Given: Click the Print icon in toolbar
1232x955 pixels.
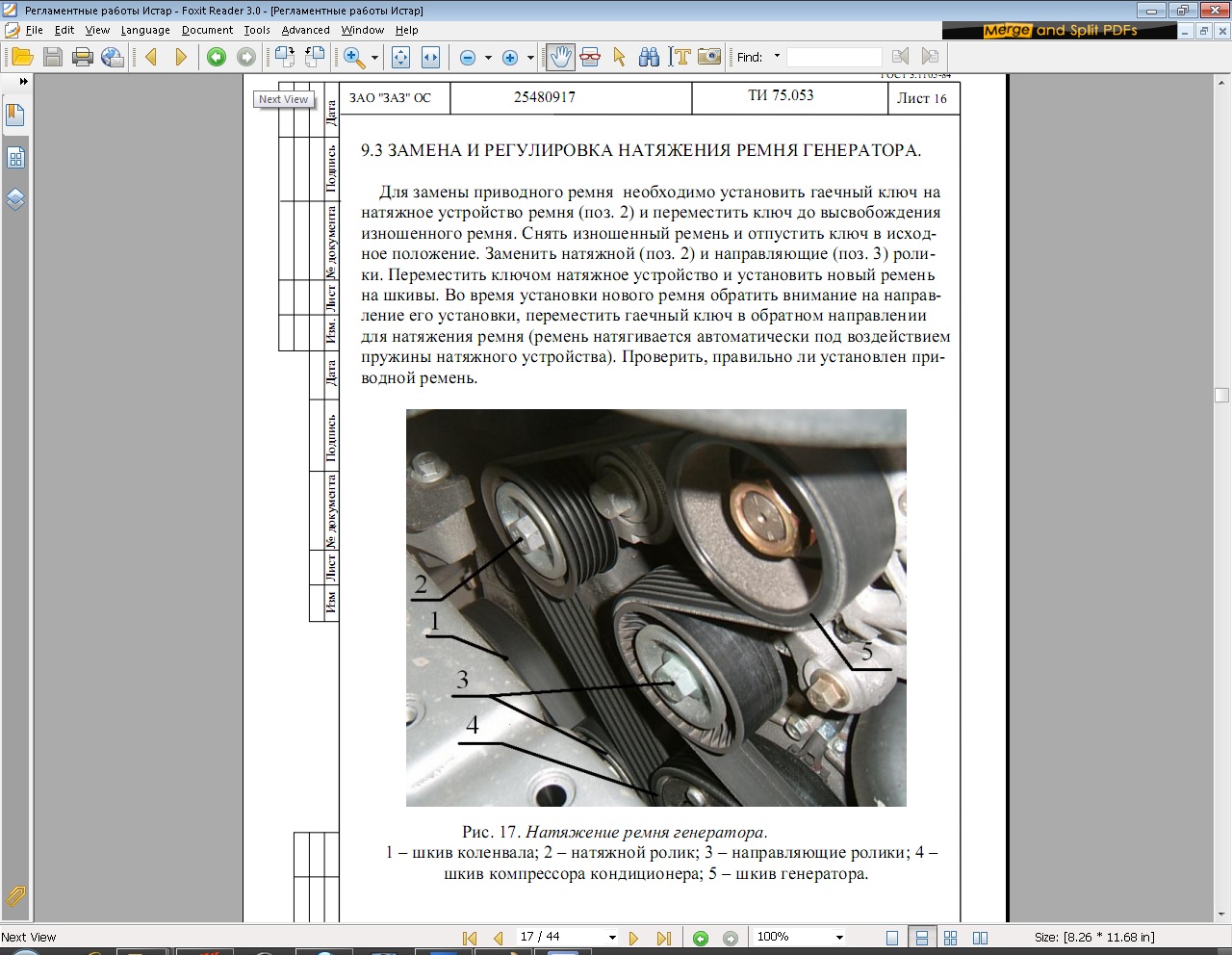Looking at the screenshot, I should [x=83, y=57].
